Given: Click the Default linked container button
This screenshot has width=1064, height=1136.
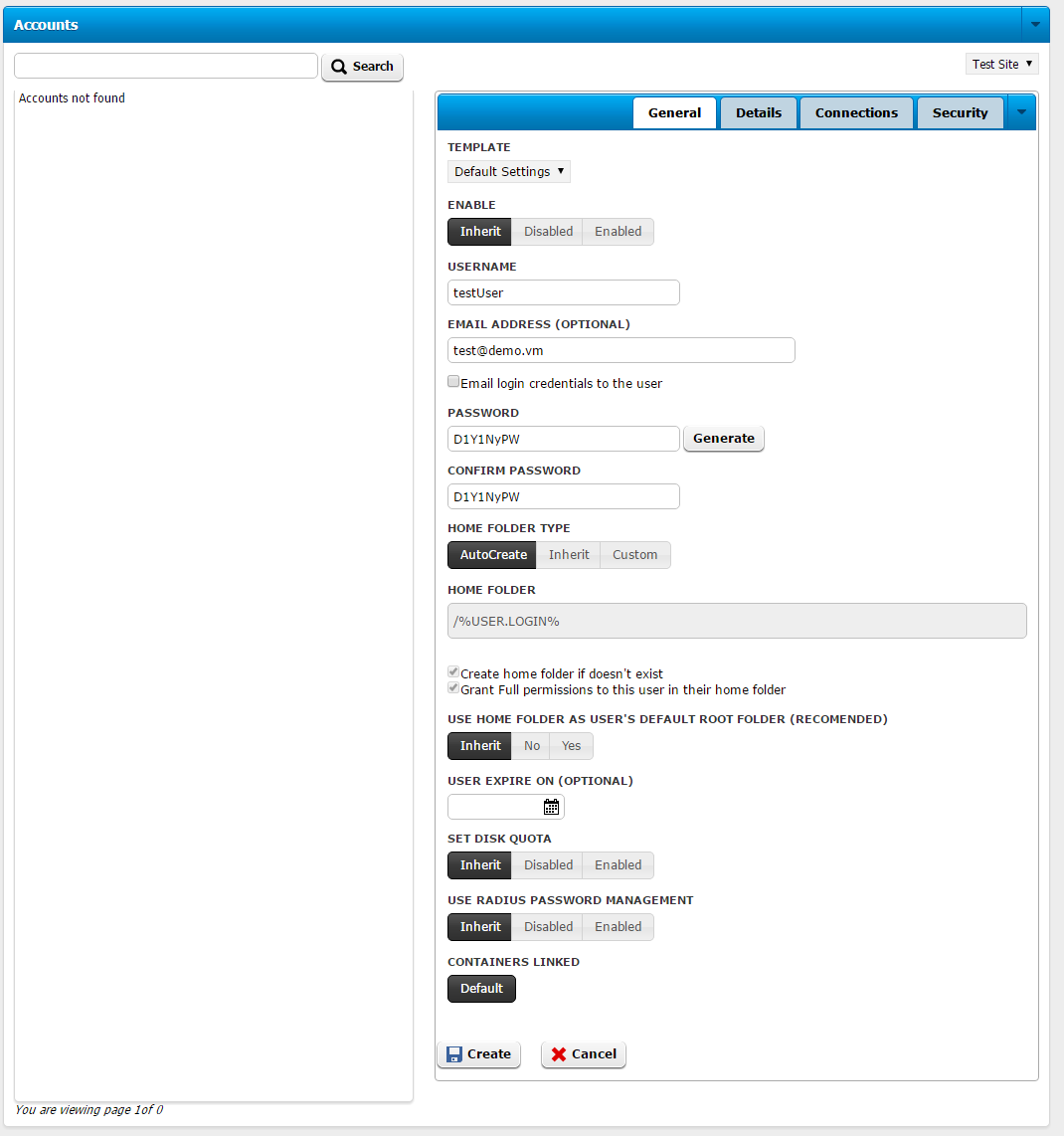Looking at the screenshot, I should 481,989.
